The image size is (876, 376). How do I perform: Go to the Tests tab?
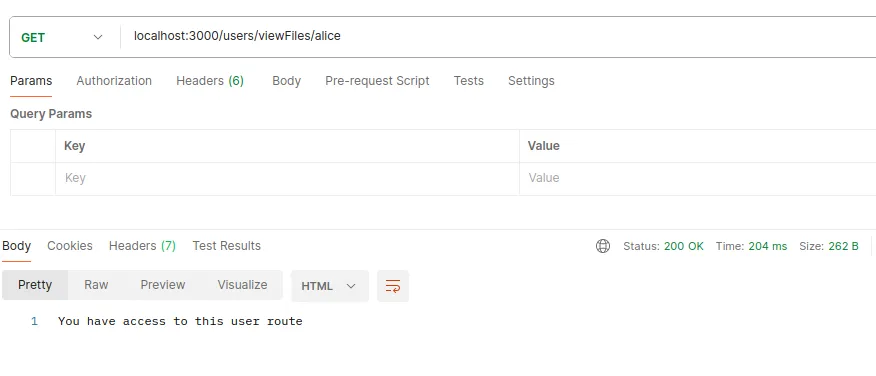coord(469,81)
